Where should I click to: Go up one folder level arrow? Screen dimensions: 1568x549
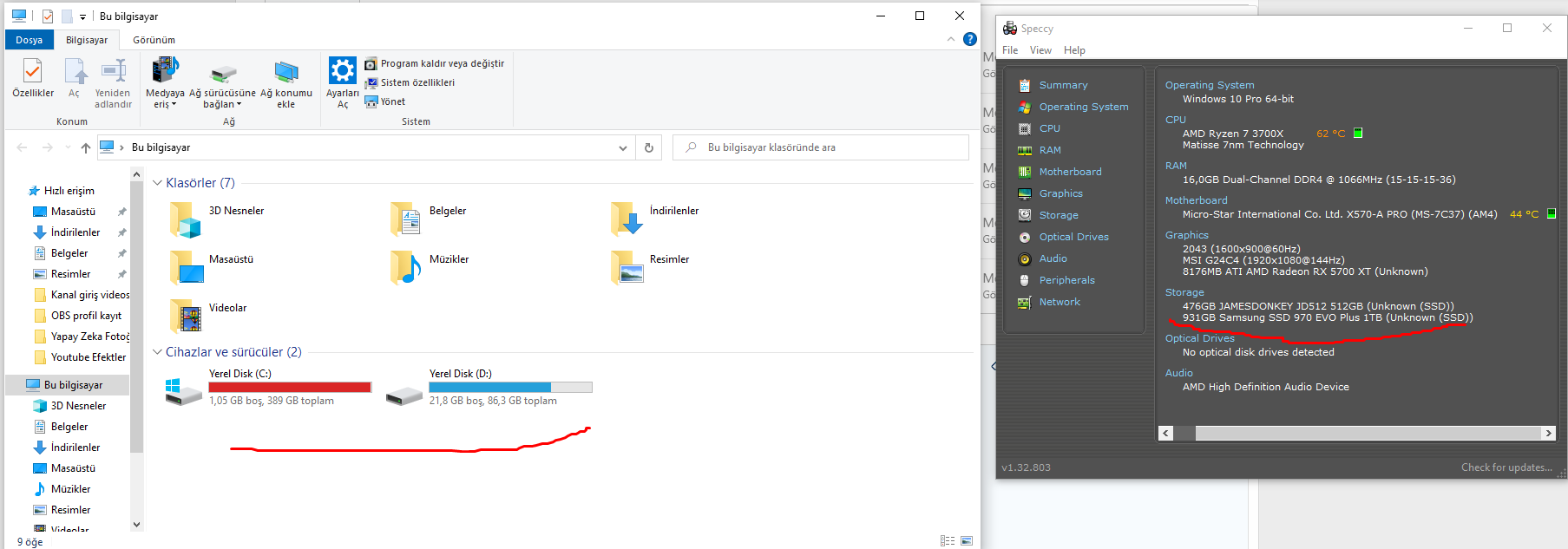(x=85, y=147)
